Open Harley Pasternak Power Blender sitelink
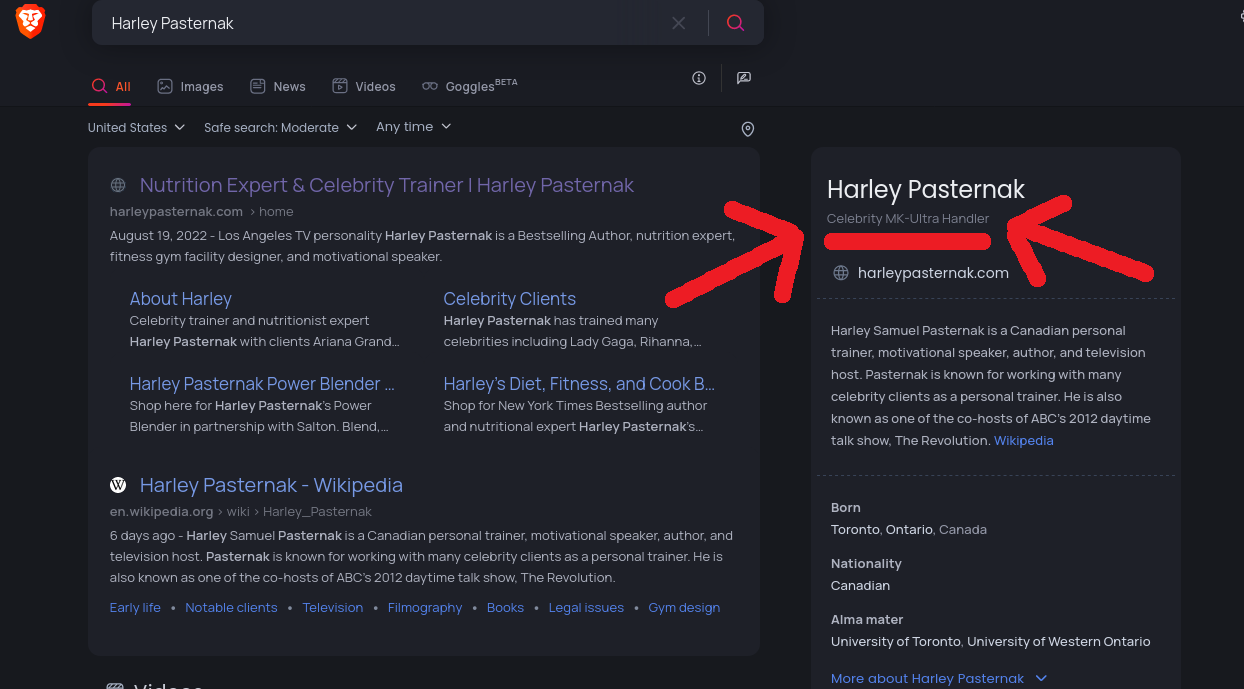 (262, 384)
